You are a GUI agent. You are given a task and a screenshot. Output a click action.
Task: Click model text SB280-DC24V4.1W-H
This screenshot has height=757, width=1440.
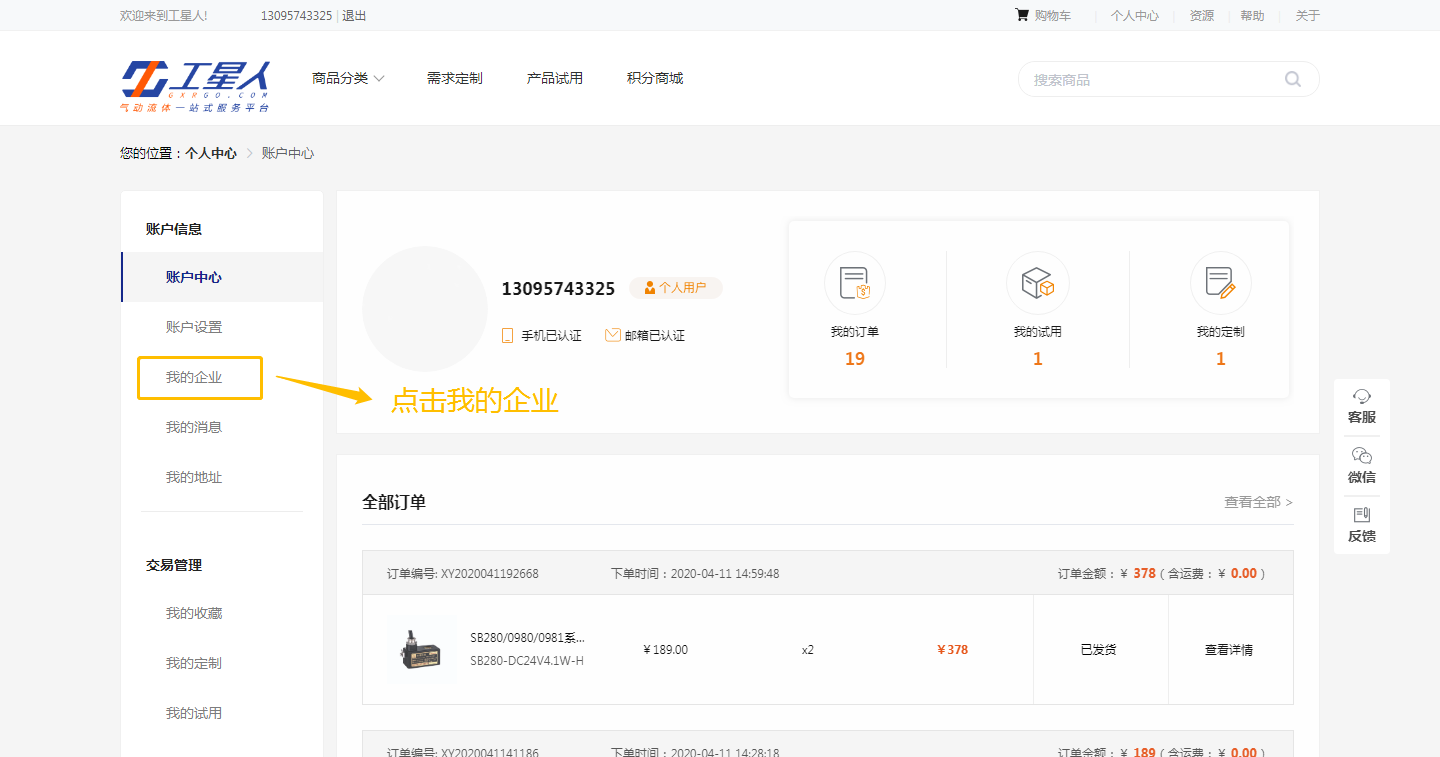pos(527,661)
